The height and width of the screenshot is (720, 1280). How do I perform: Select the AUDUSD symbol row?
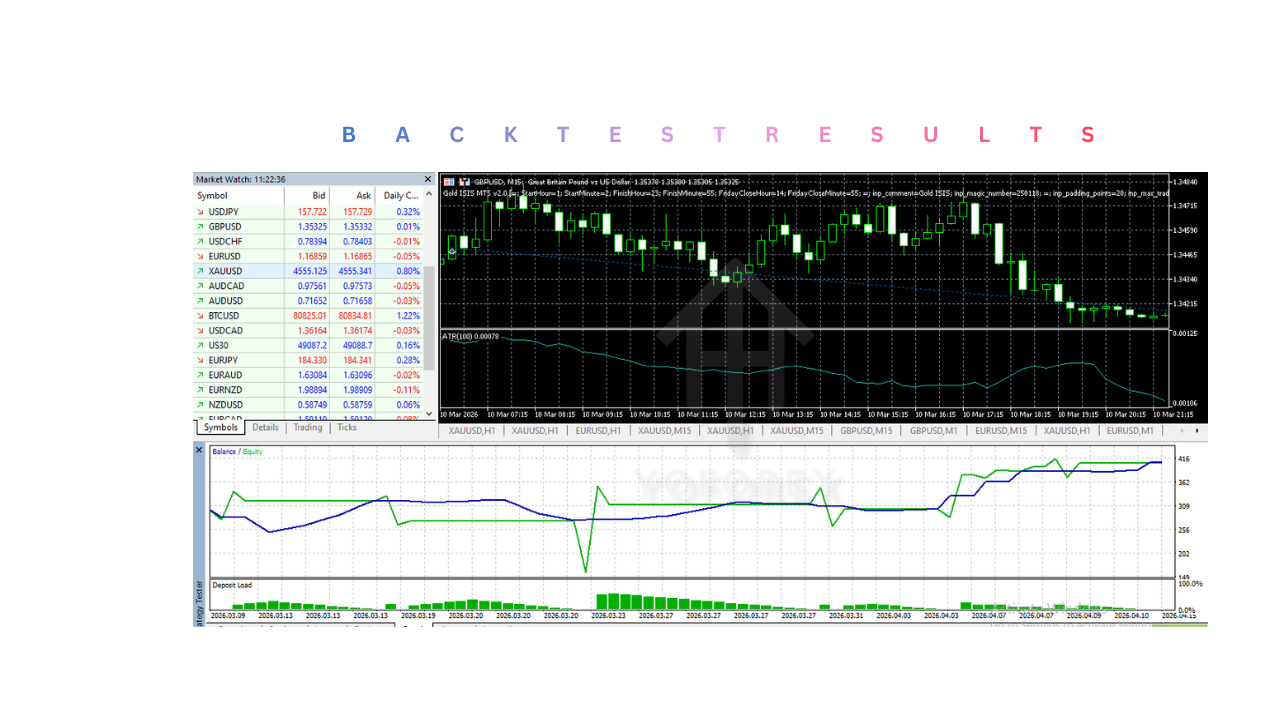tap(308, 301)
